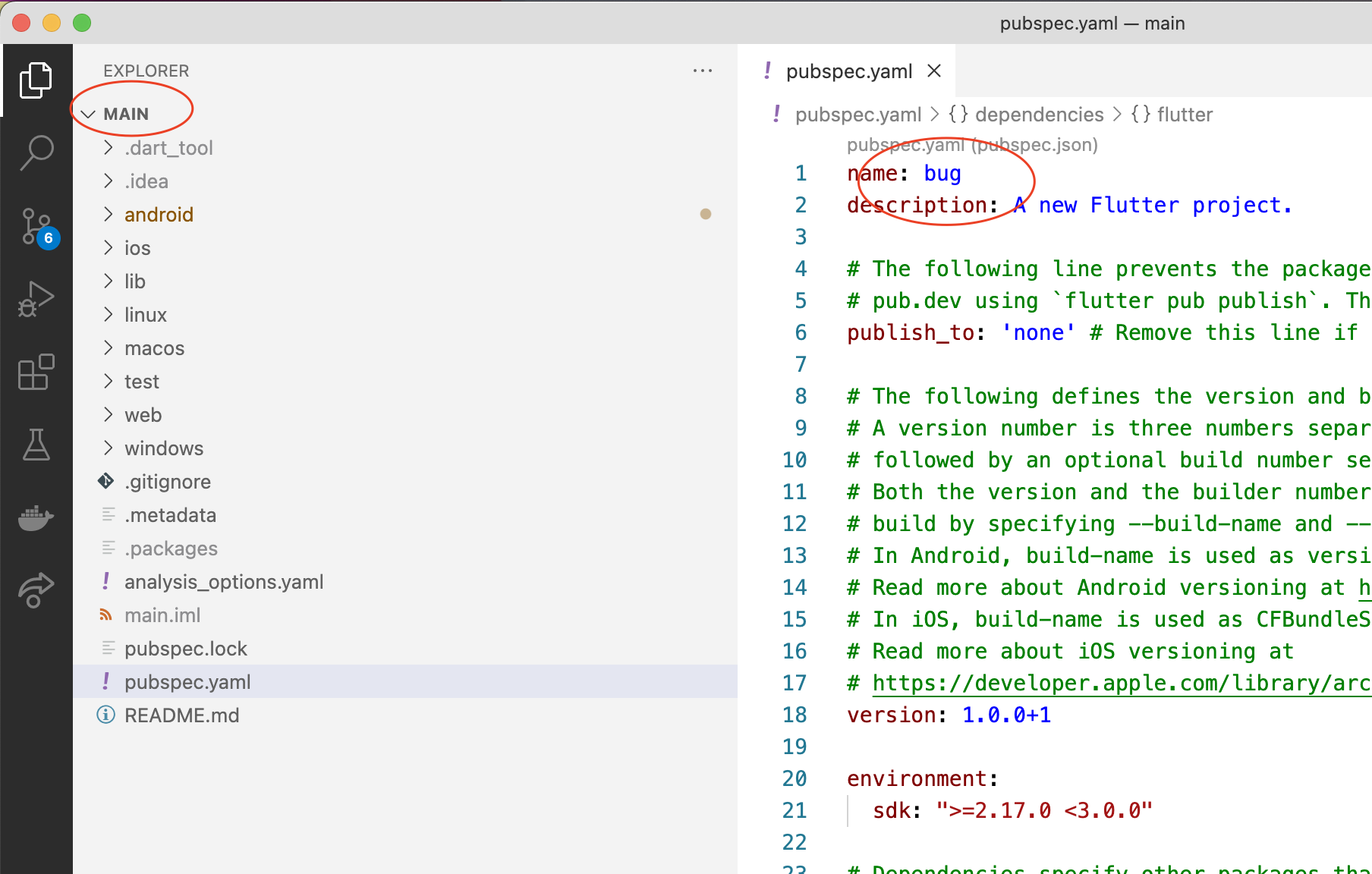Select the pubspec.yaml editor tab
This screenshot has width=1372, height=874.
(848, 71)
